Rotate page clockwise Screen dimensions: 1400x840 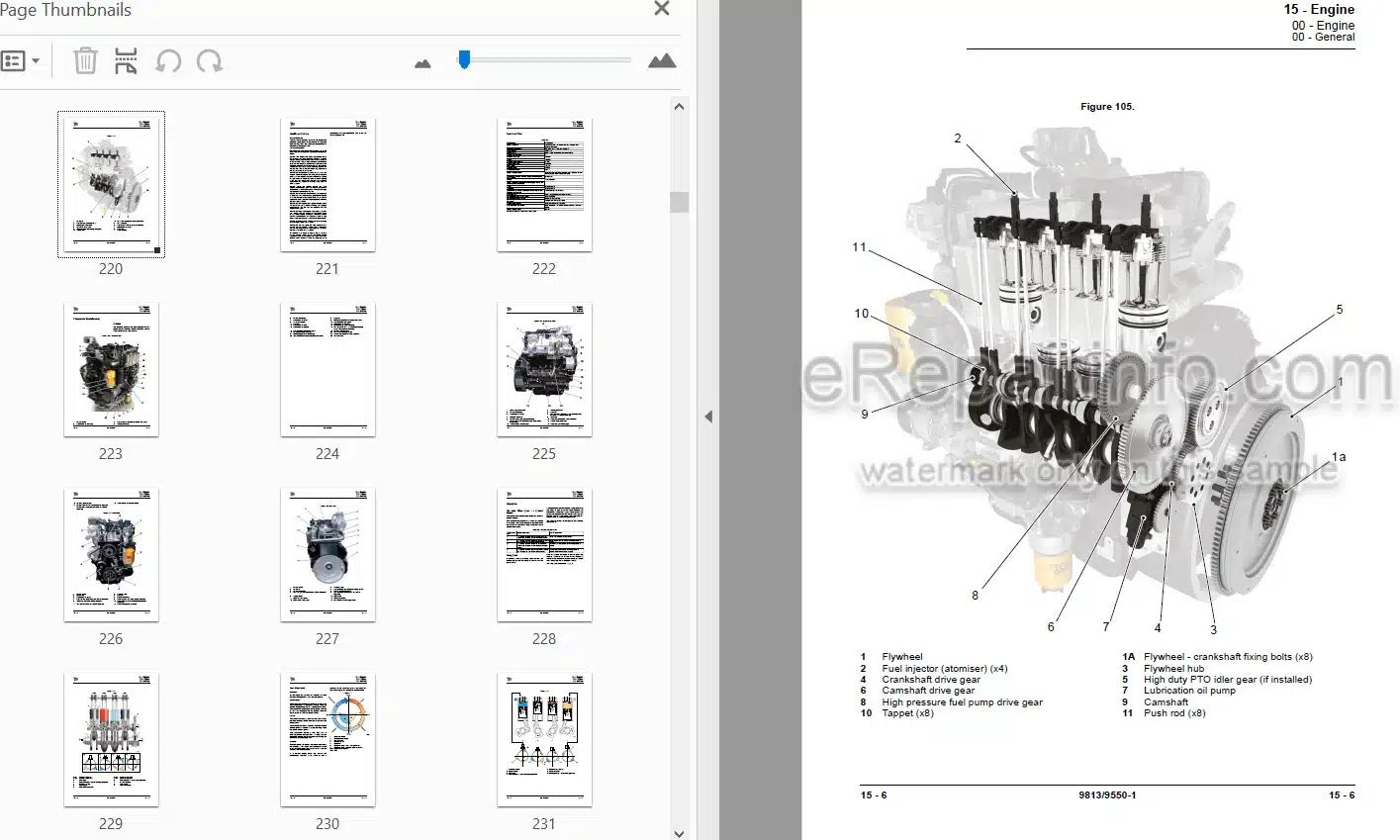point(209,61)
